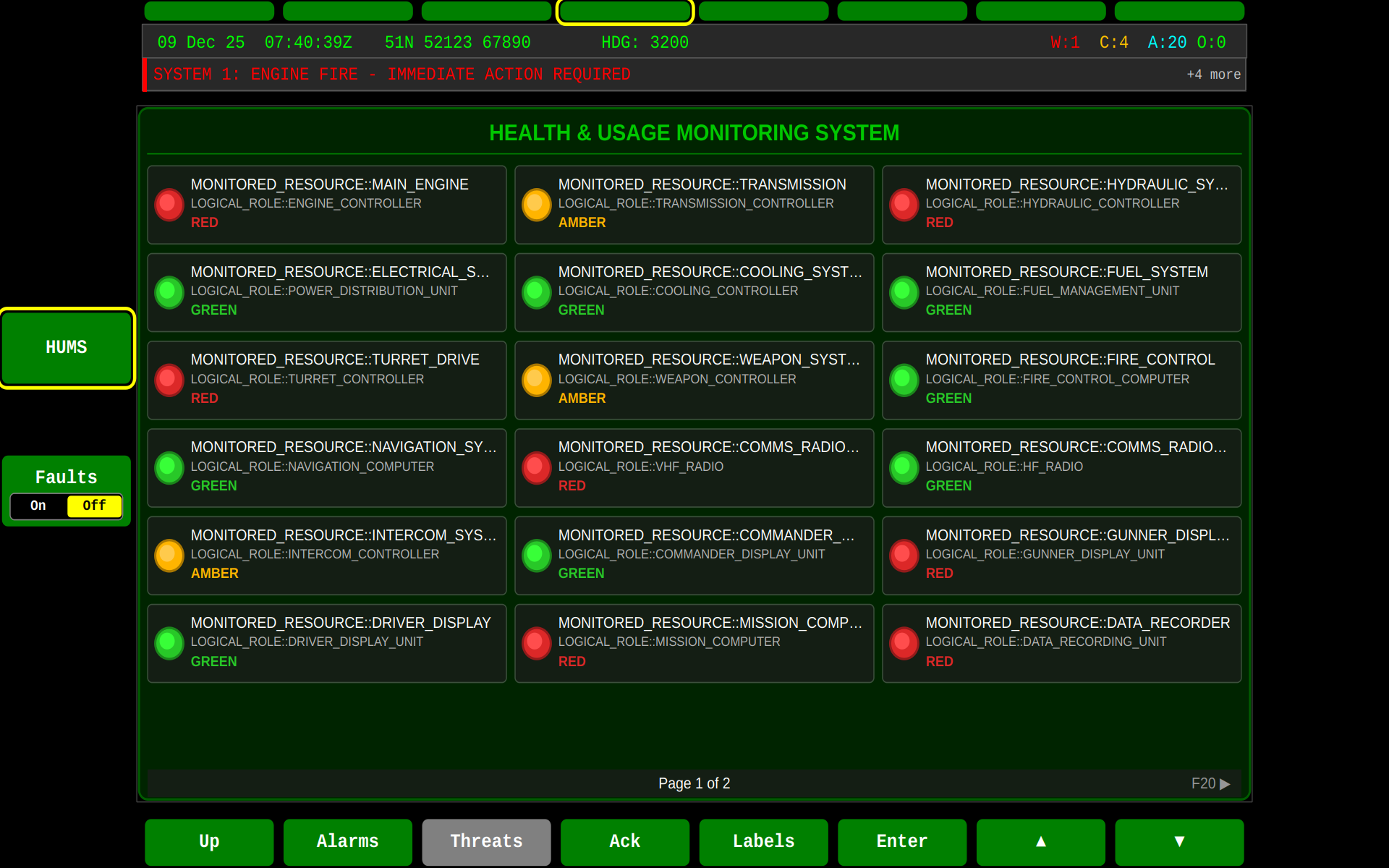Click the amber INTERCOM_CONTROLLER status indicator
Screen dimensions: 1389x868
(169, 556)
